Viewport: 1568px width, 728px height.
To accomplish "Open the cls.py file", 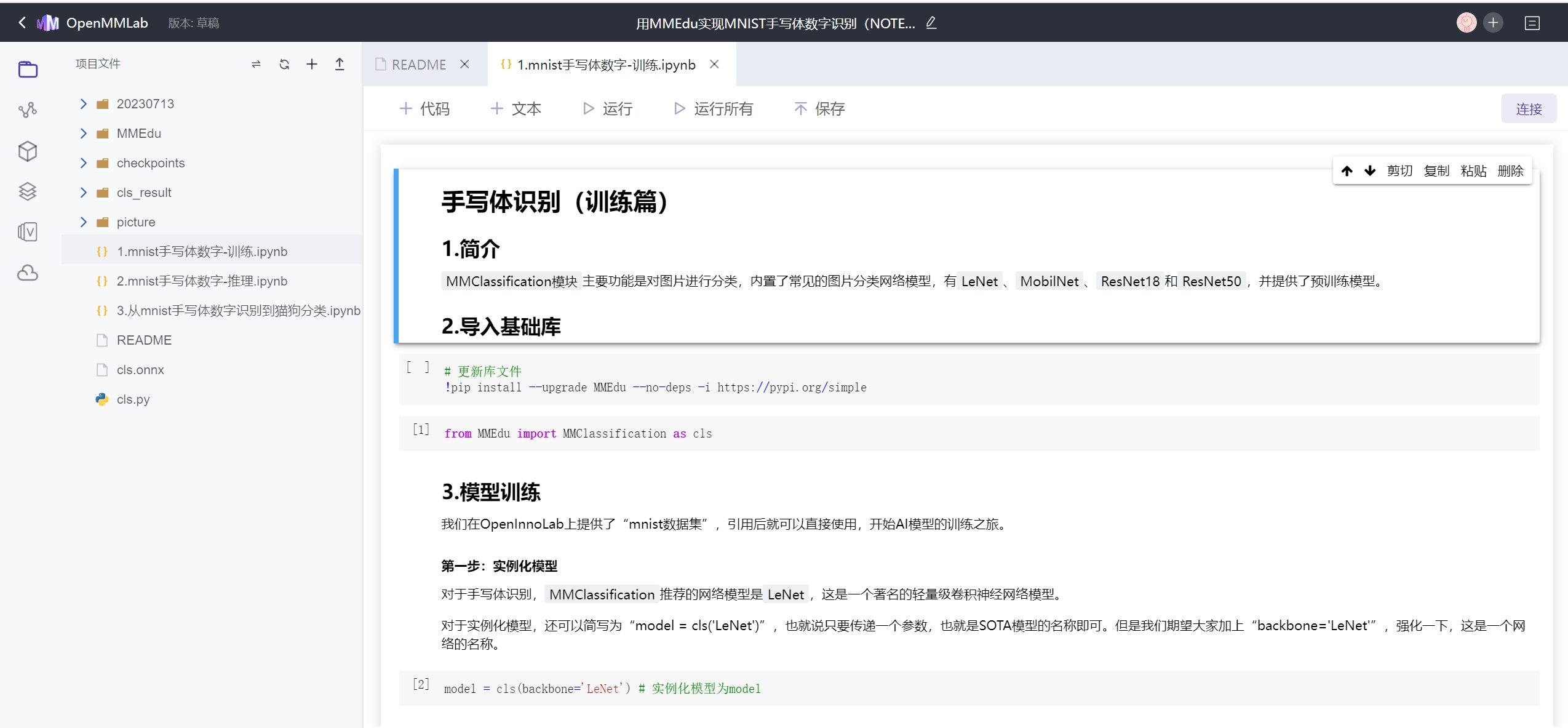I will pos(212,399).
